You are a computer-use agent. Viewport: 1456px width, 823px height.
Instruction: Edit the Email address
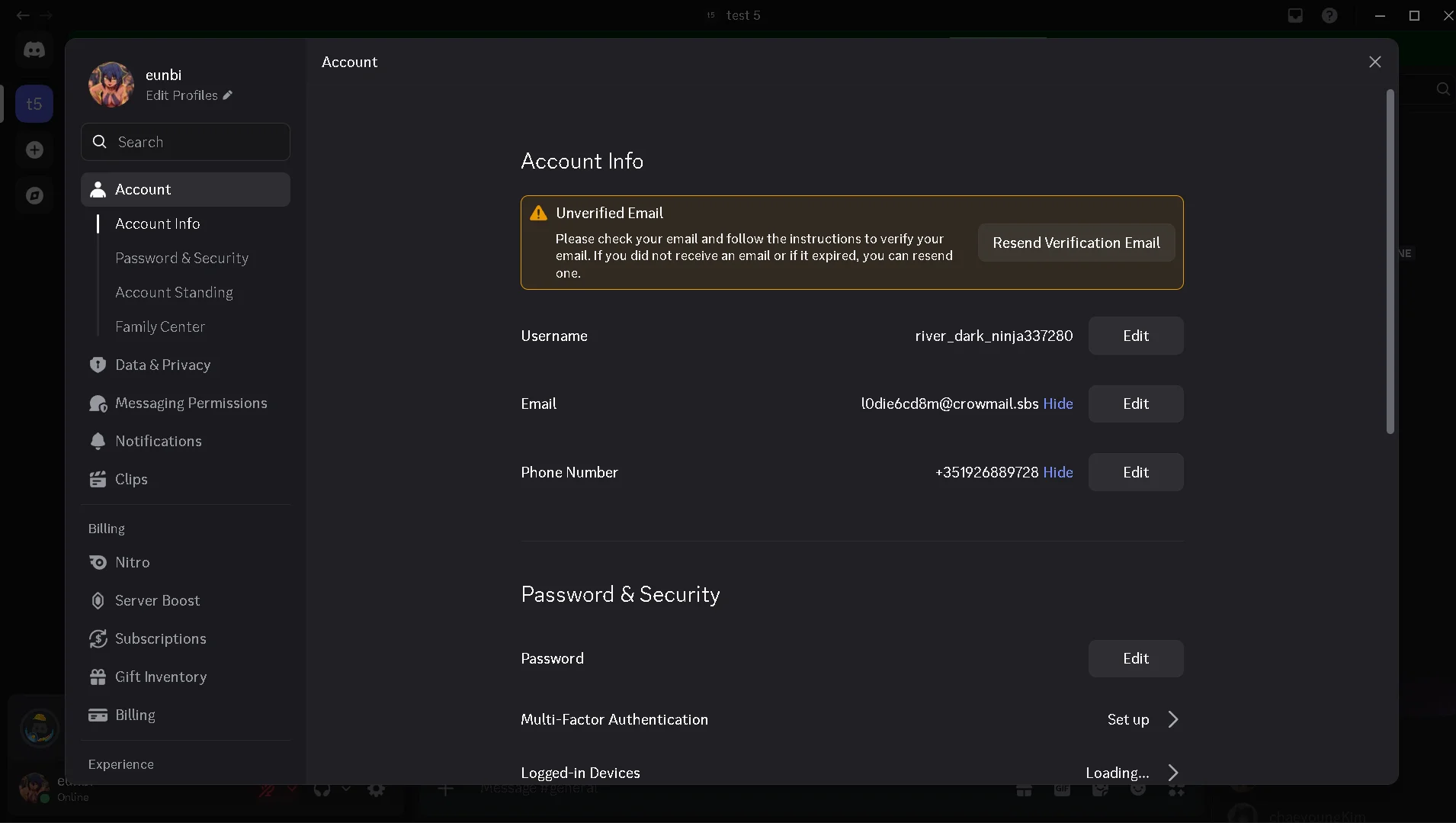[1135, 403]
